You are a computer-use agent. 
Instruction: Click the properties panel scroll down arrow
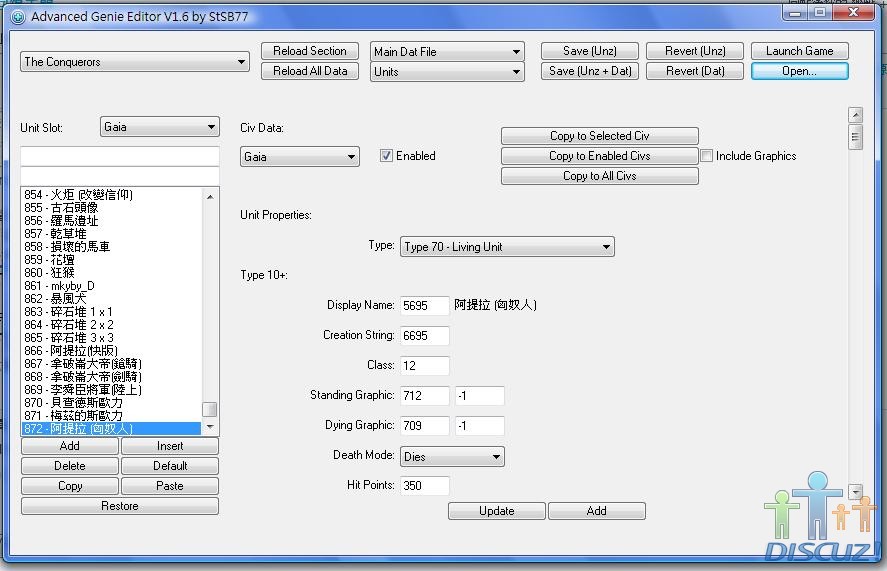tap(855, 491)
